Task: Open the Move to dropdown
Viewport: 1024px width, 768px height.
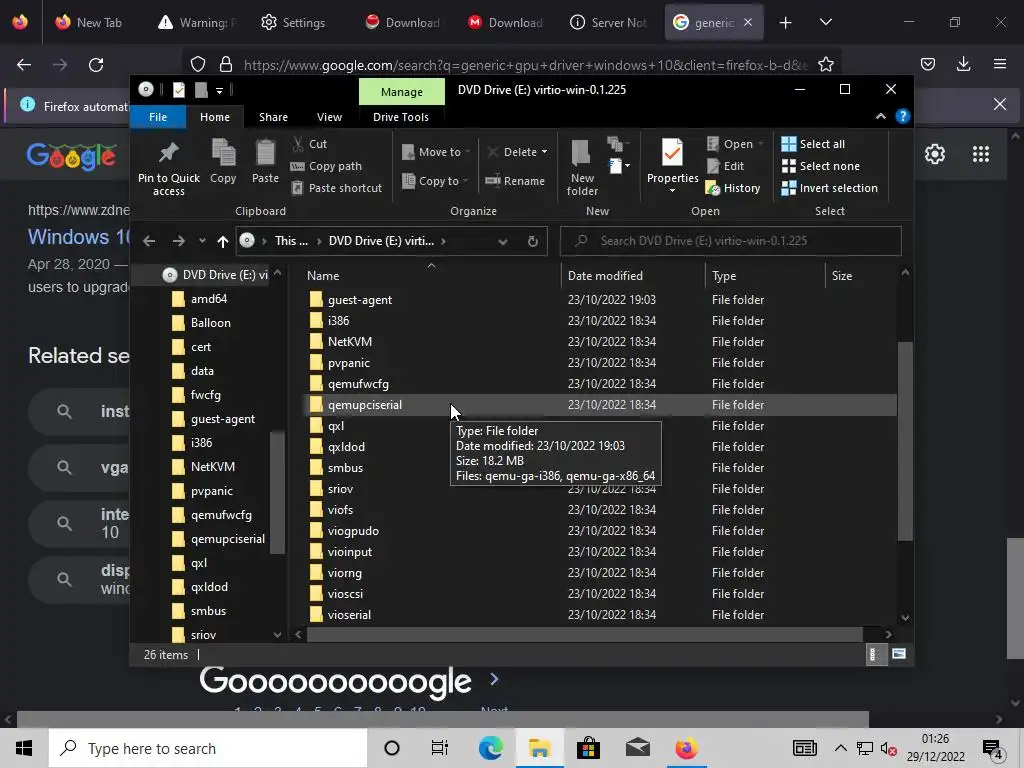Action: [x=436, y=152]
